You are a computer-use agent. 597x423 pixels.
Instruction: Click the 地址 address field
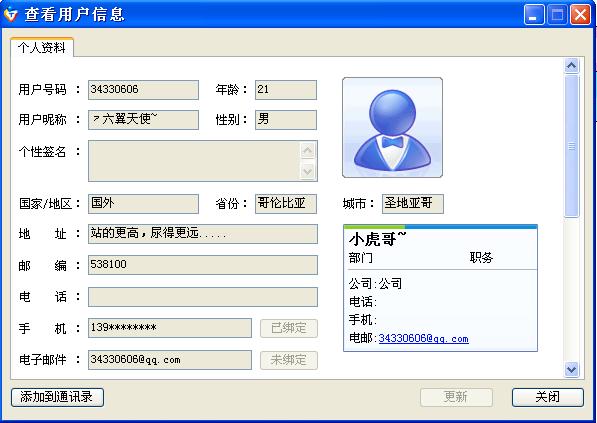tap(203, 234)
